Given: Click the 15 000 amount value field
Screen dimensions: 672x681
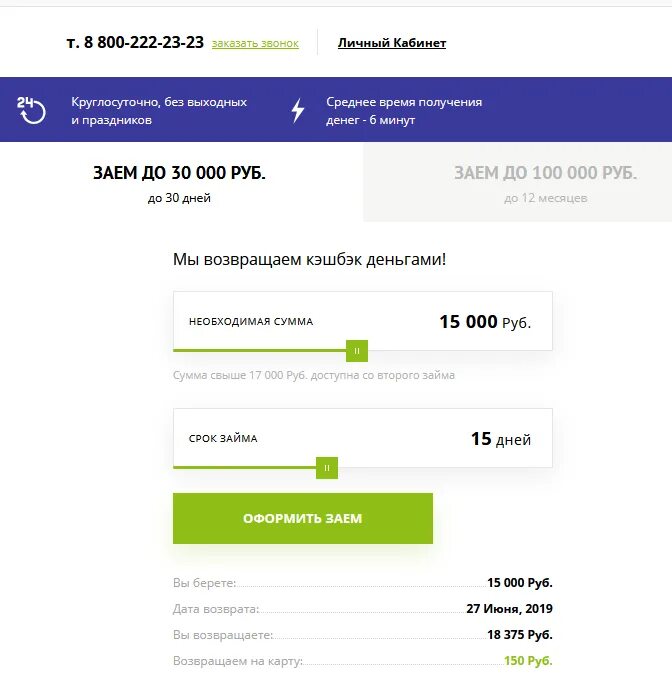Looking at the screenshot, I should 468,322.
